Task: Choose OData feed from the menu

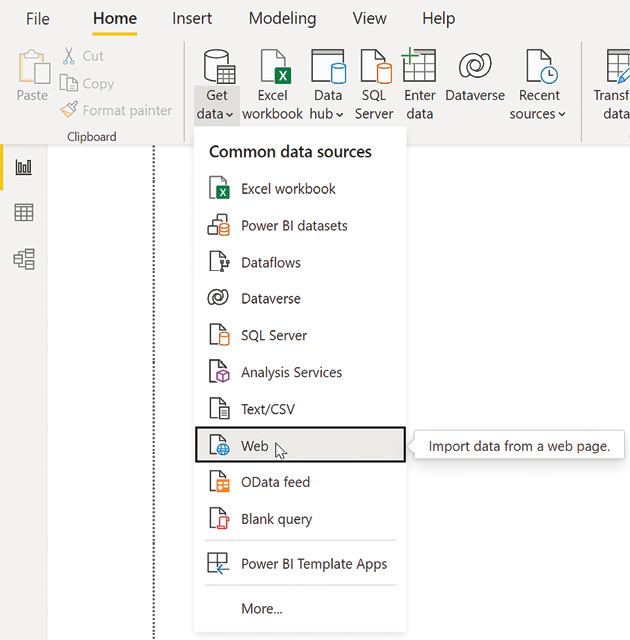Action: [300, 482]
